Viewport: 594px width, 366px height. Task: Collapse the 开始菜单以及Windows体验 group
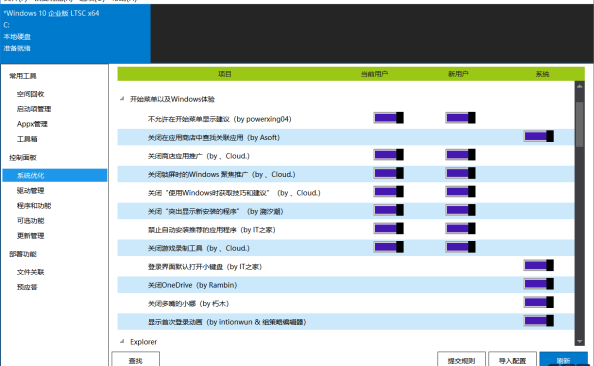coord(122,99)
